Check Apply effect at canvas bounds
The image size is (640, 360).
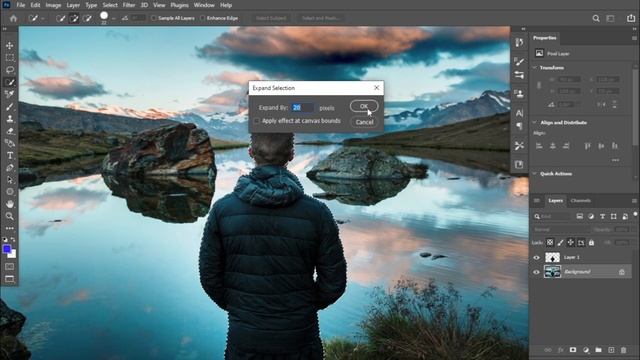point(257,121)
